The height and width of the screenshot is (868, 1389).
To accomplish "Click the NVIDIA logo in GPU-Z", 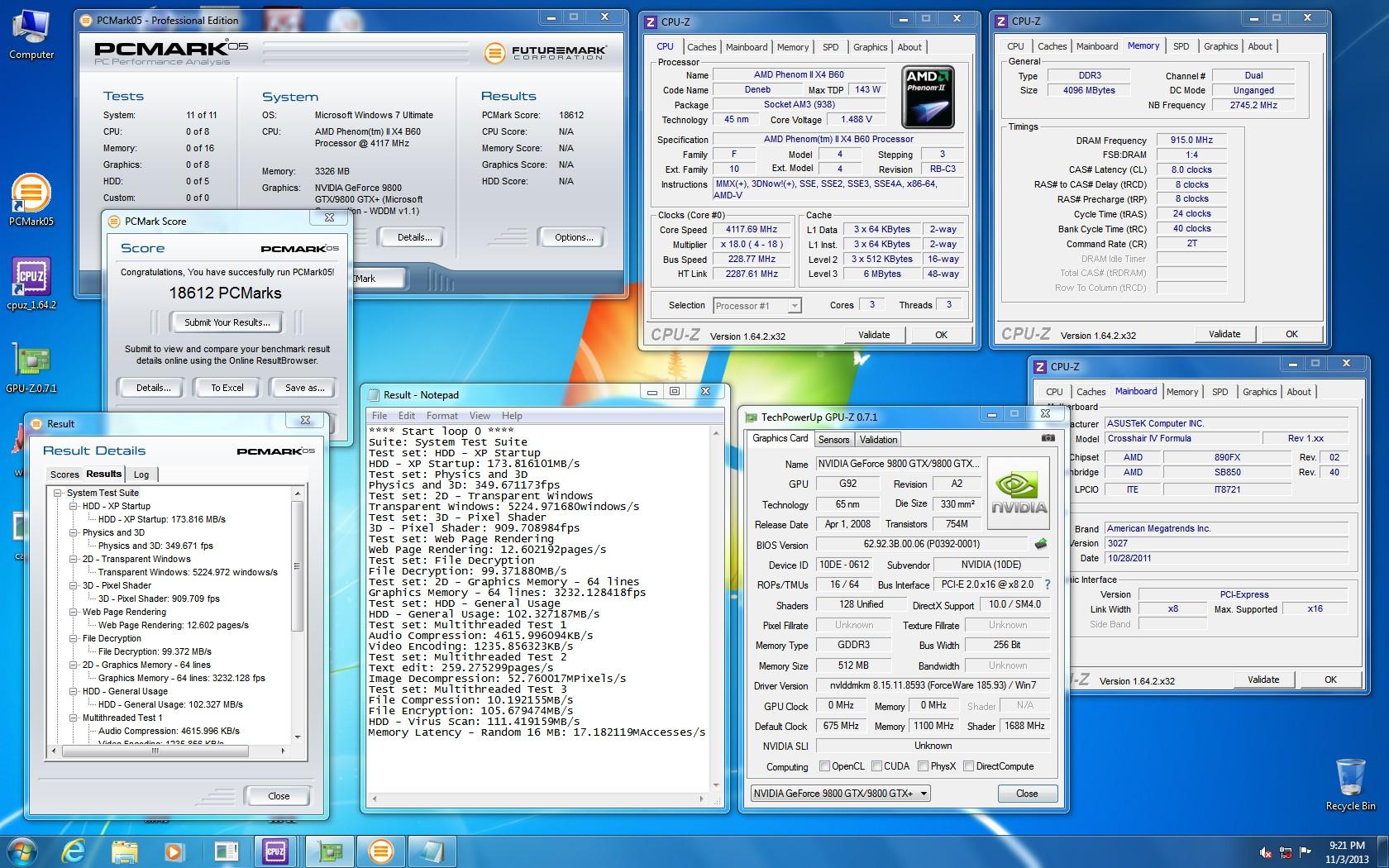I will point(1019,494).
